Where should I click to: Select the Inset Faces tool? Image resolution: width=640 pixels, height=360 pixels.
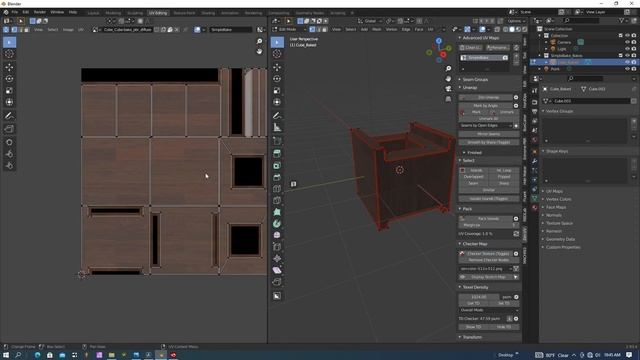coord(277,165)
